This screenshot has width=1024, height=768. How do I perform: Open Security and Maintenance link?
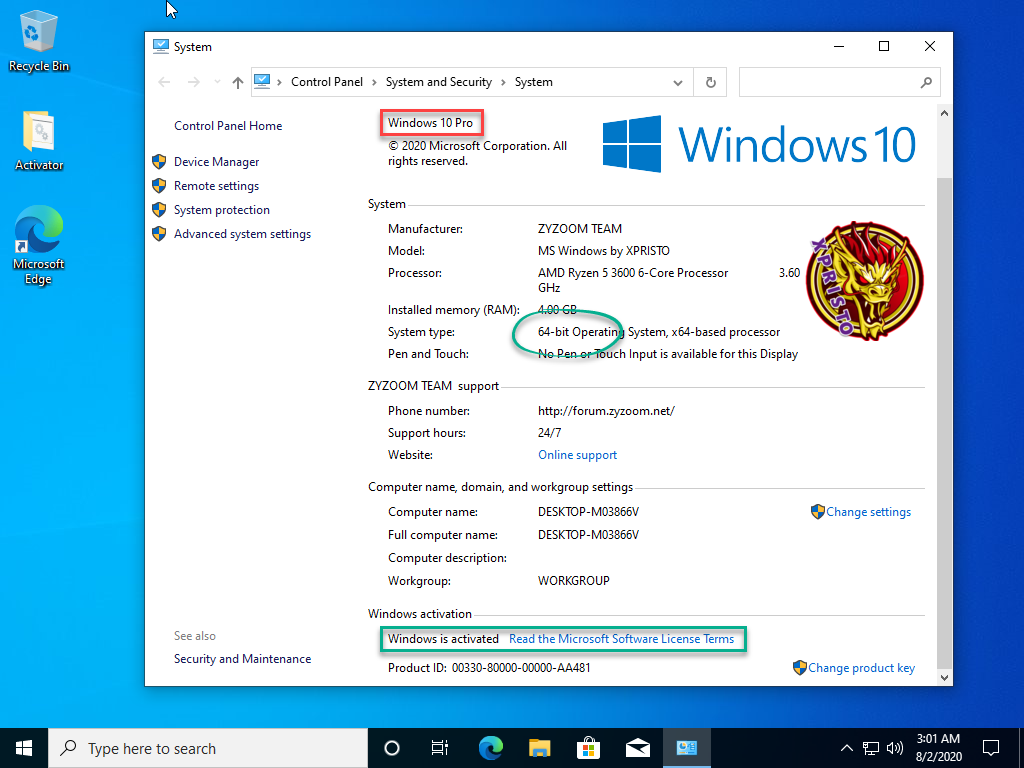point(242,659)
